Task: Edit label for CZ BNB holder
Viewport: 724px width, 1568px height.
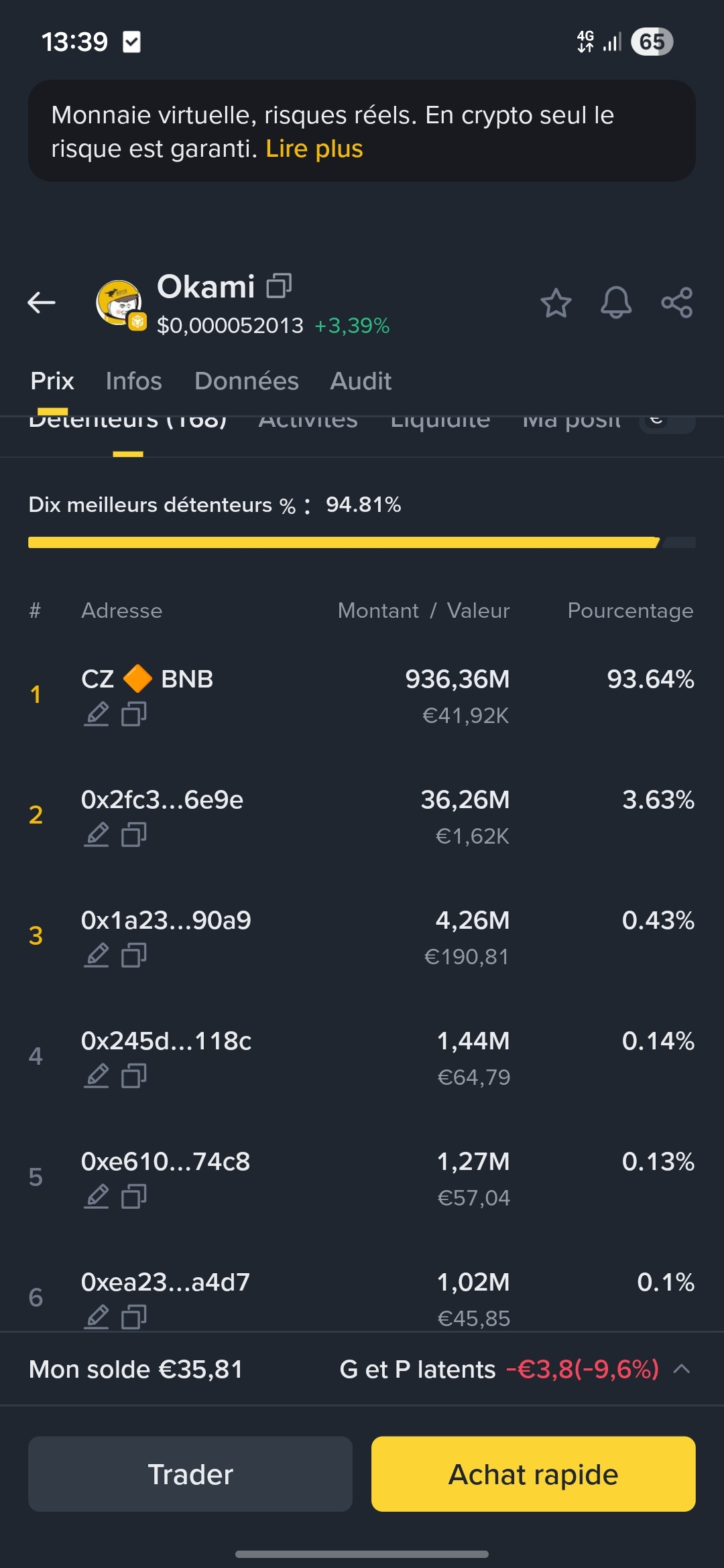Action: tap(97, 714)
